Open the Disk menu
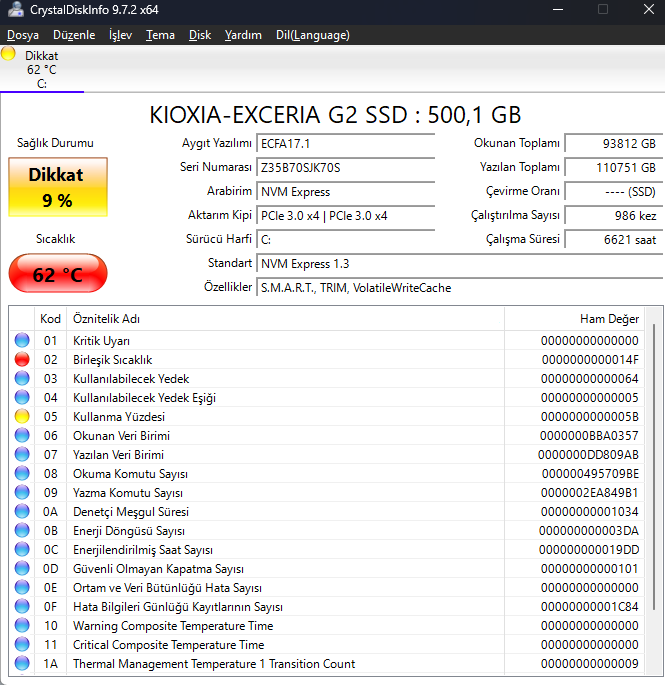This screenshot has height=685, width=665. point(200,35)
